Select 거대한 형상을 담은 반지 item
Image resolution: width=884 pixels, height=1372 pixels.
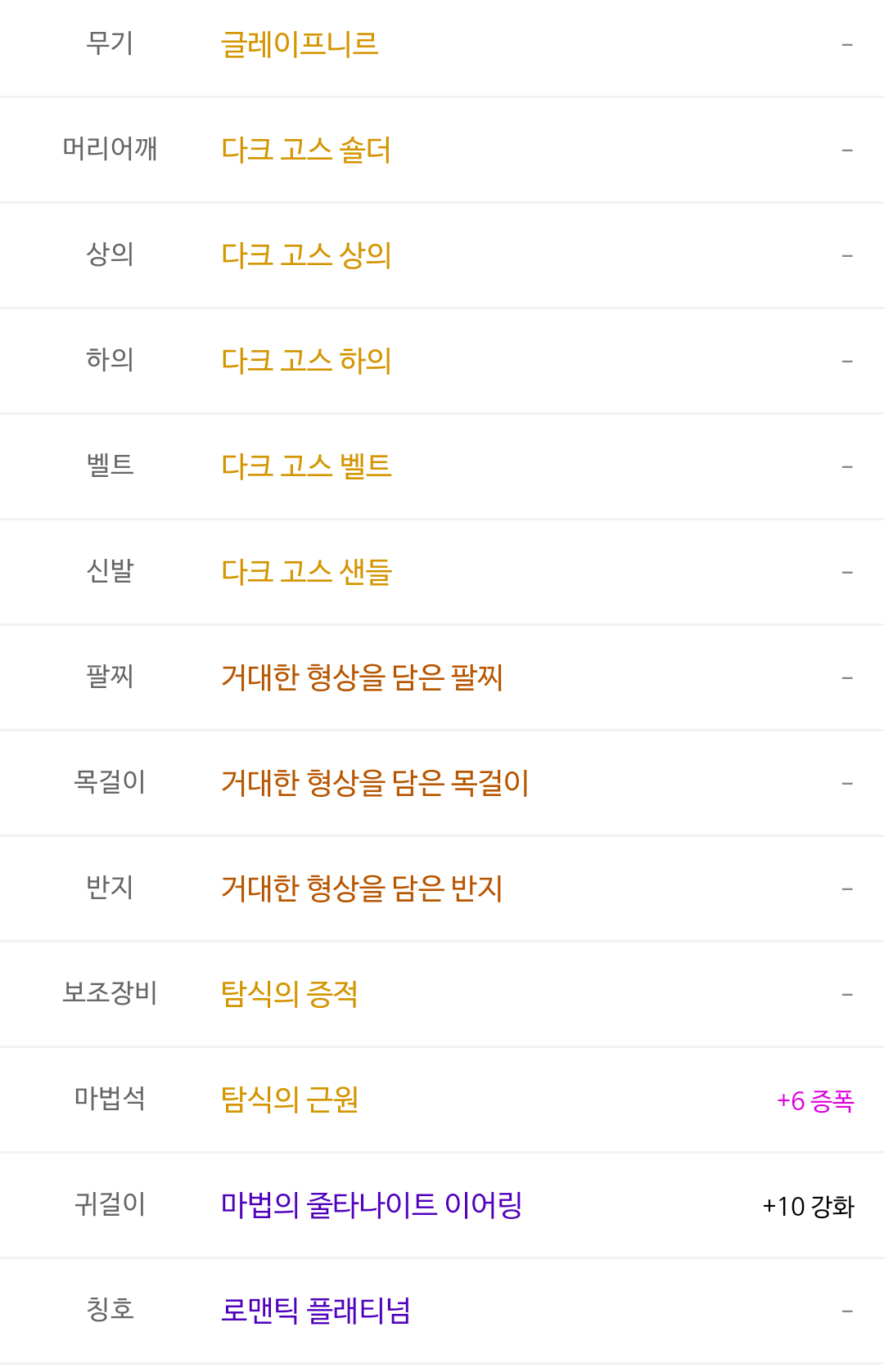[x=362, y=888]
